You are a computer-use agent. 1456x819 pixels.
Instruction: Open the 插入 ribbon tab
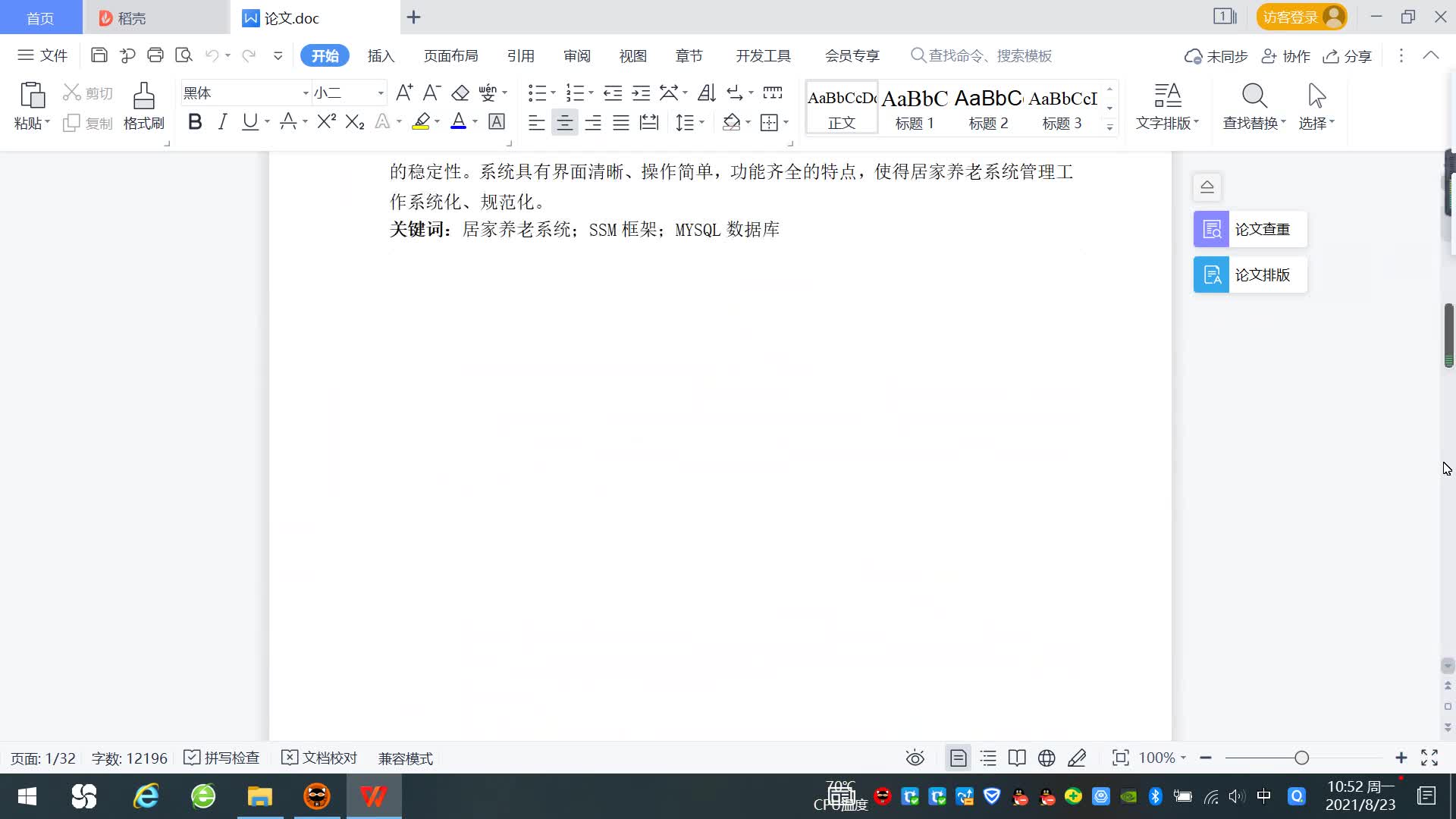(381, 56)
